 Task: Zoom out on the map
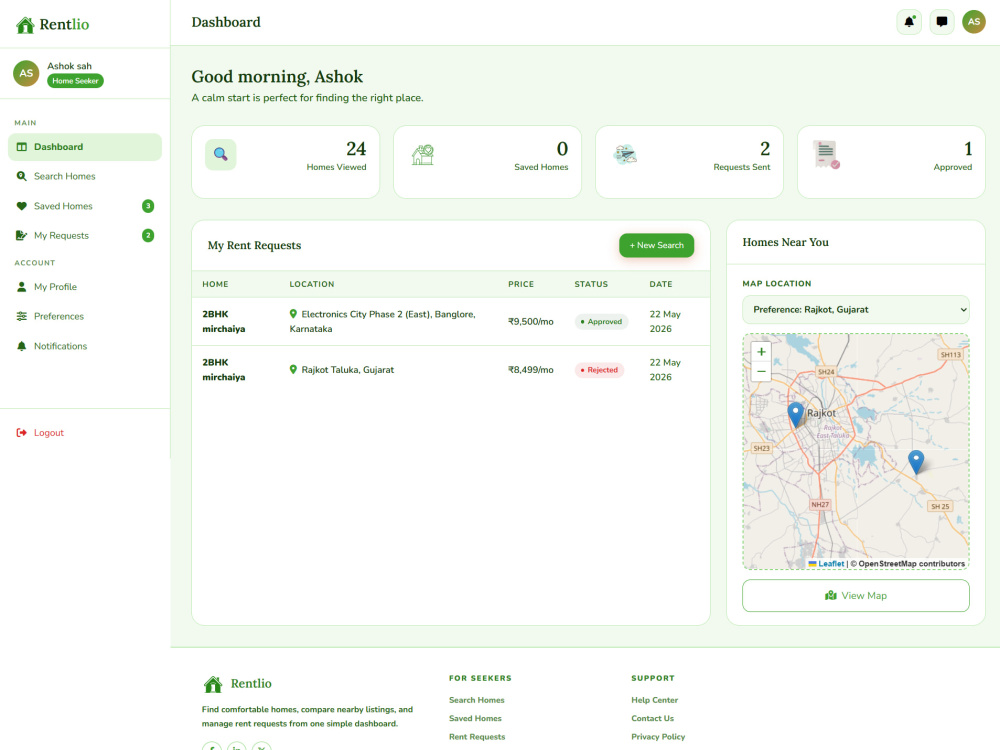pos(761,372)
